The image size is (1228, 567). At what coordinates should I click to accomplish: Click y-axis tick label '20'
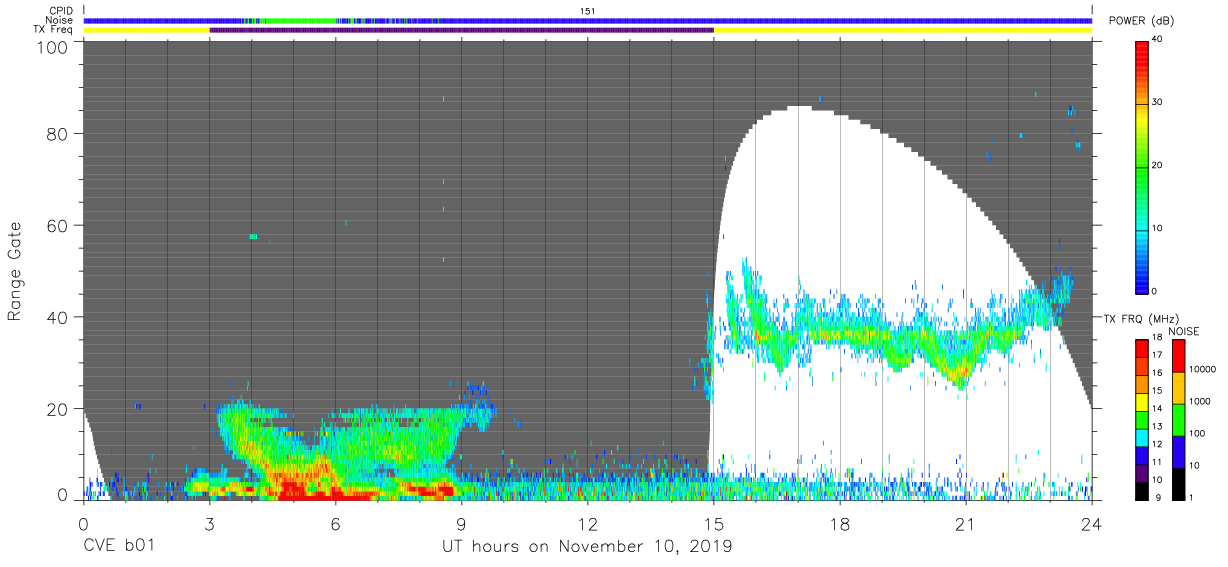click(x=58, y=409)
